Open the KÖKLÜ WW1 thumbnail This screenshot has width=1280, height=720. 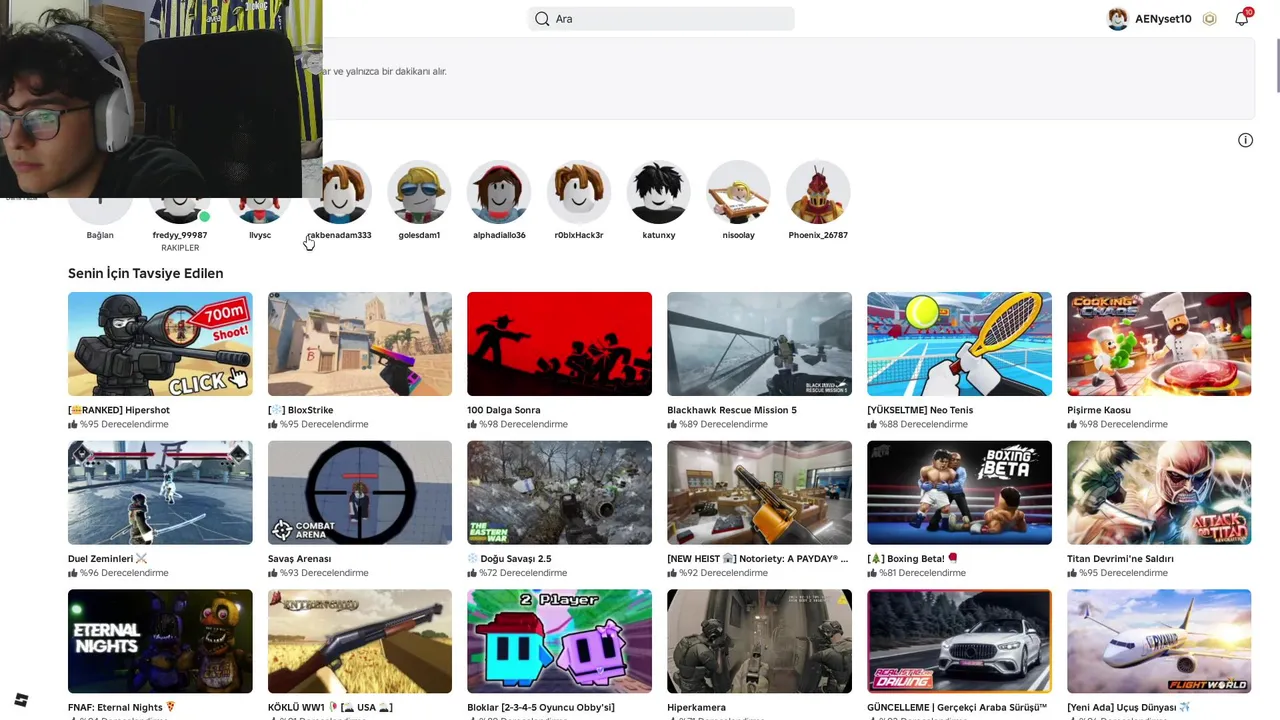click(360, 641)
